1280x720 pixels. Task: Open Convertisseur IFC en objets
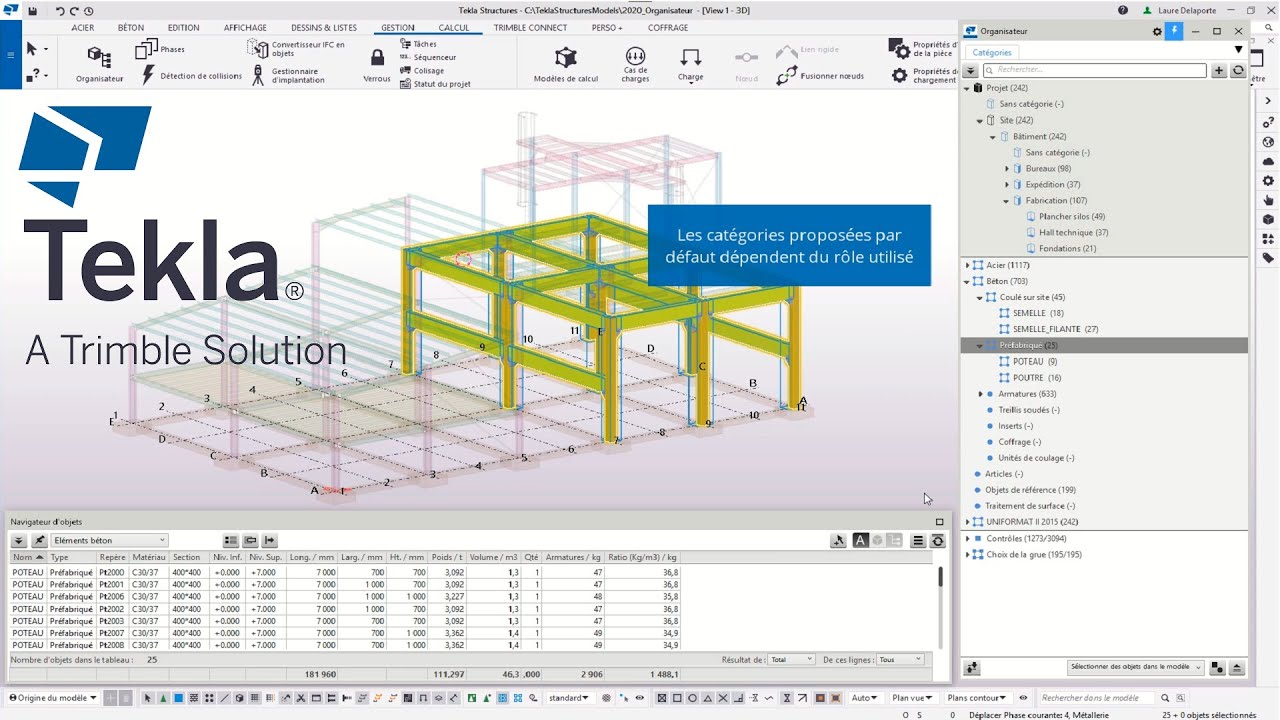click(297, 49)
